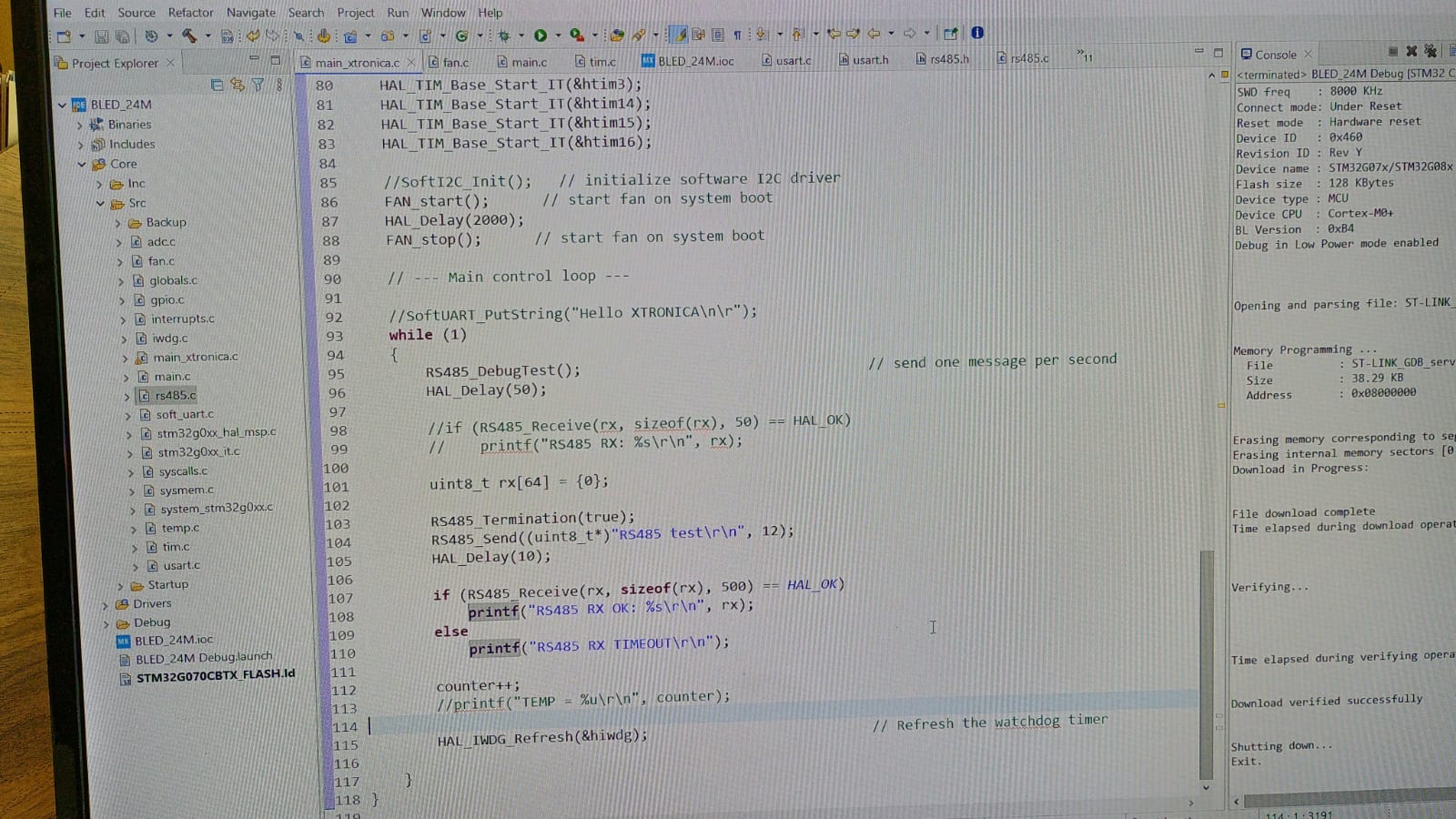1456x819 pixels.
Task: Remove launch with Console X icon
Action: pos(1411,52)
